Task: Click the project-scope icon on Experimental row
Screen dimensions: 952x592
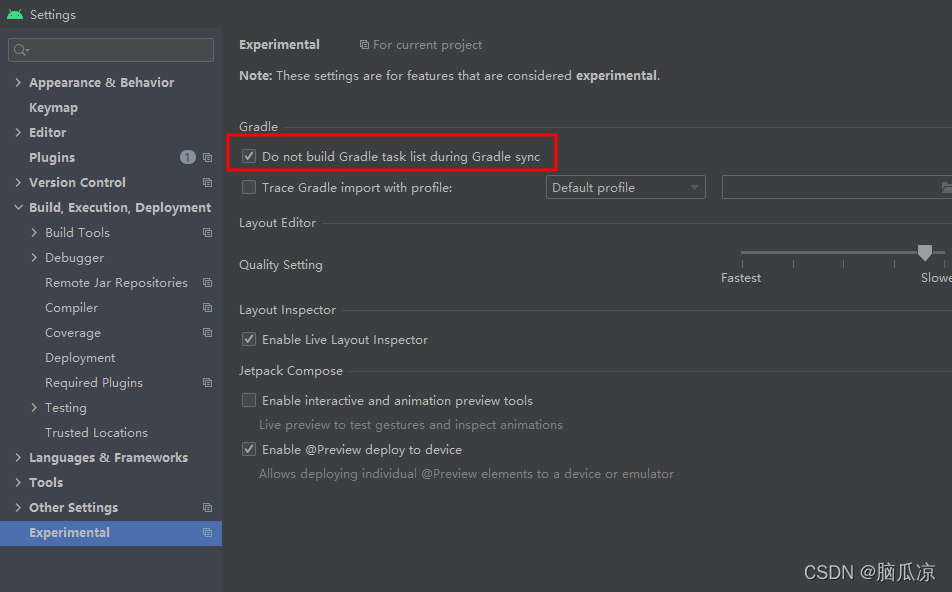Action: [x=207, y=532]
